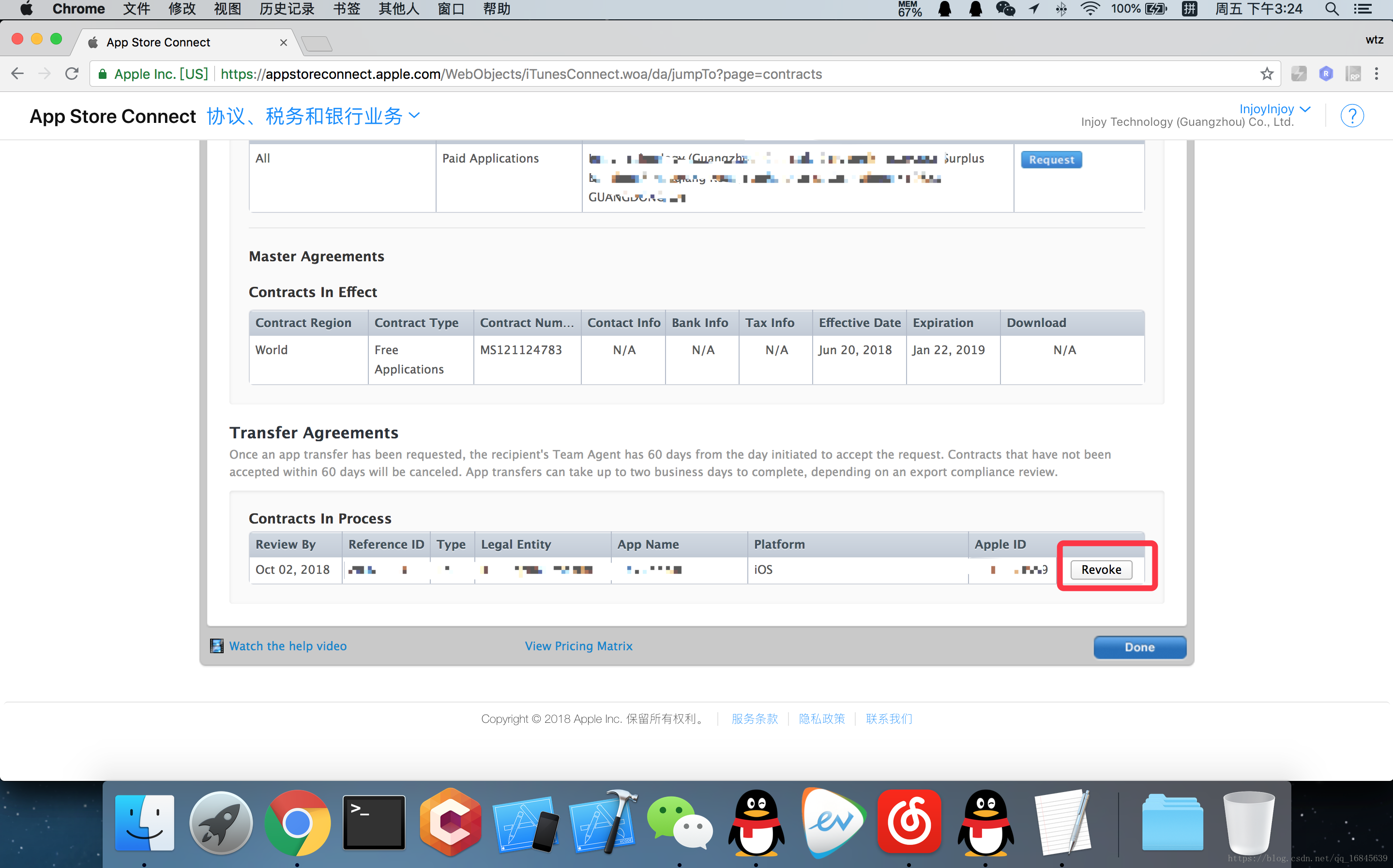The width and height of the screenshot is (1393, 868).
Task: Click the Contract Region column header
Action: click(308, 323)
